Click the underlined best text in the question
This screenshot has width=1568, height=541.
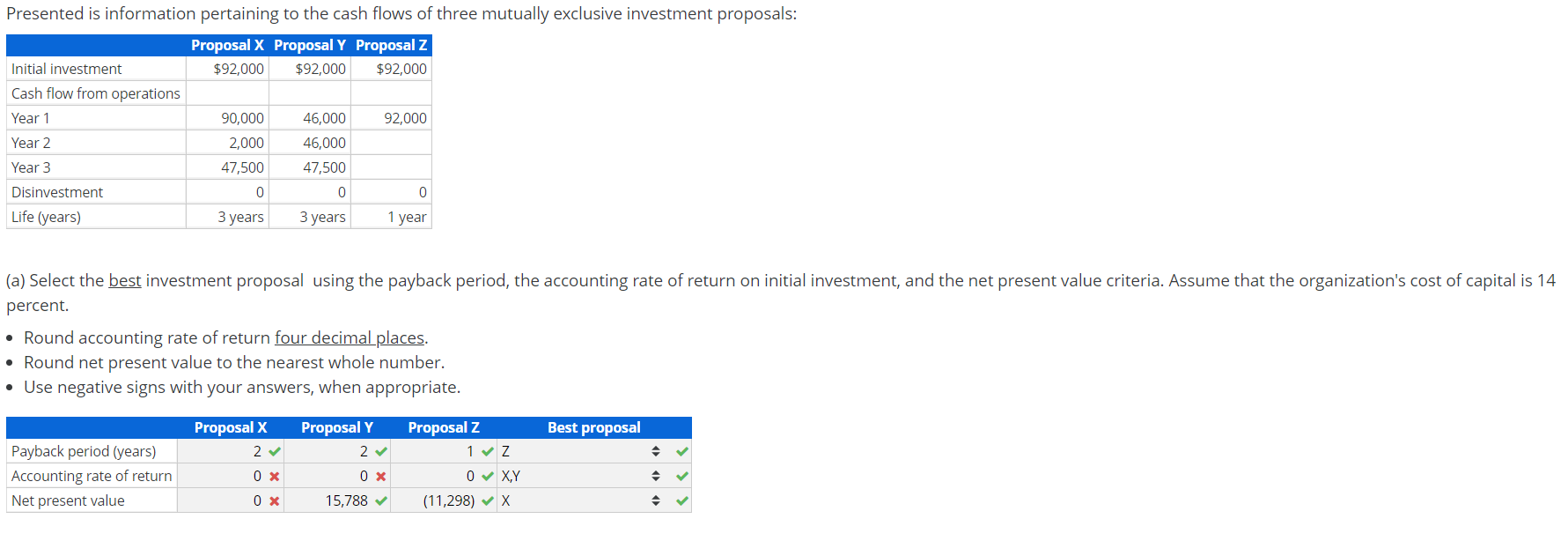(x=125, y=280)
